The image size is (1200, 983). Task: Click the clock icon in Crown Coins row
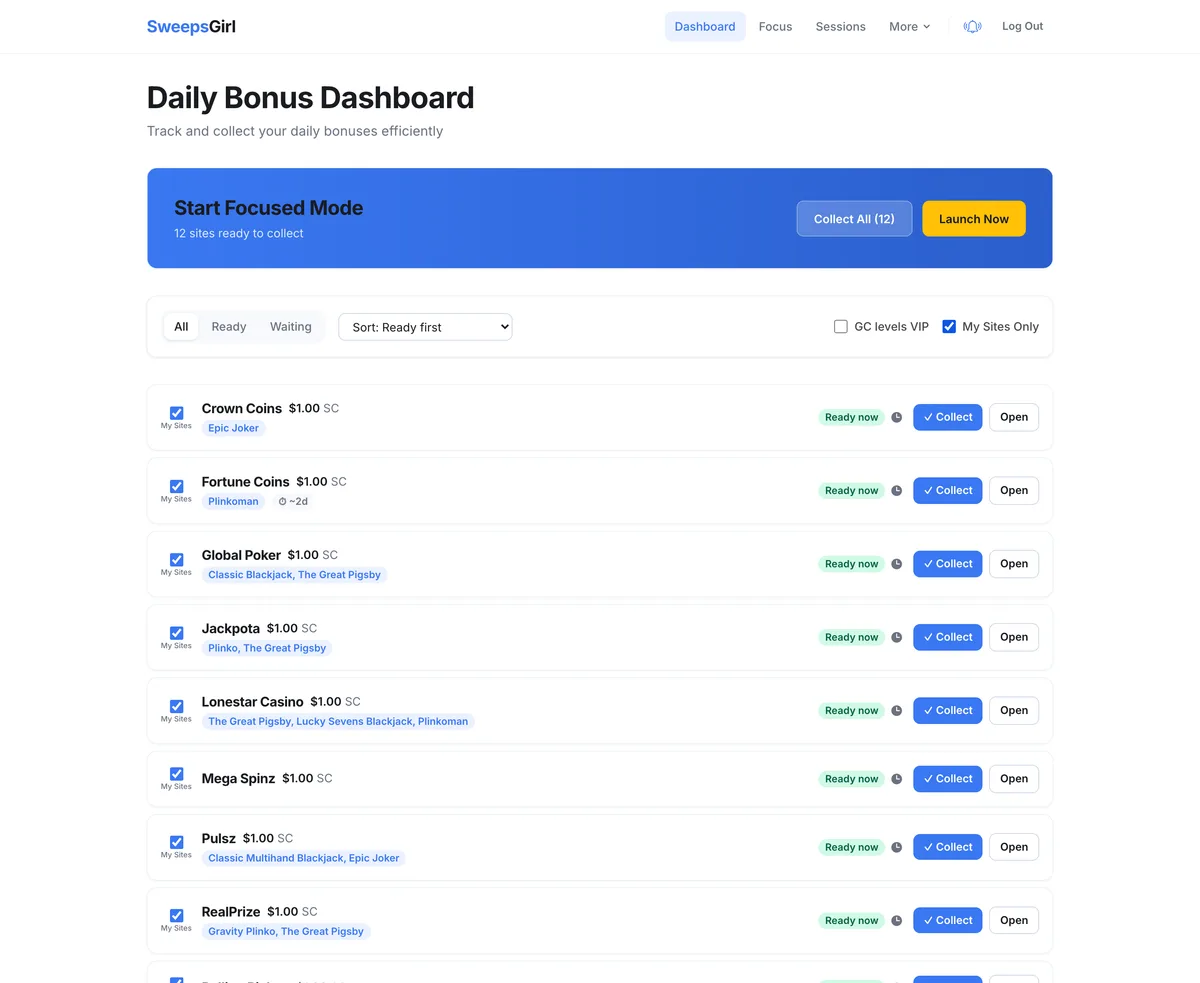[897, 417]
